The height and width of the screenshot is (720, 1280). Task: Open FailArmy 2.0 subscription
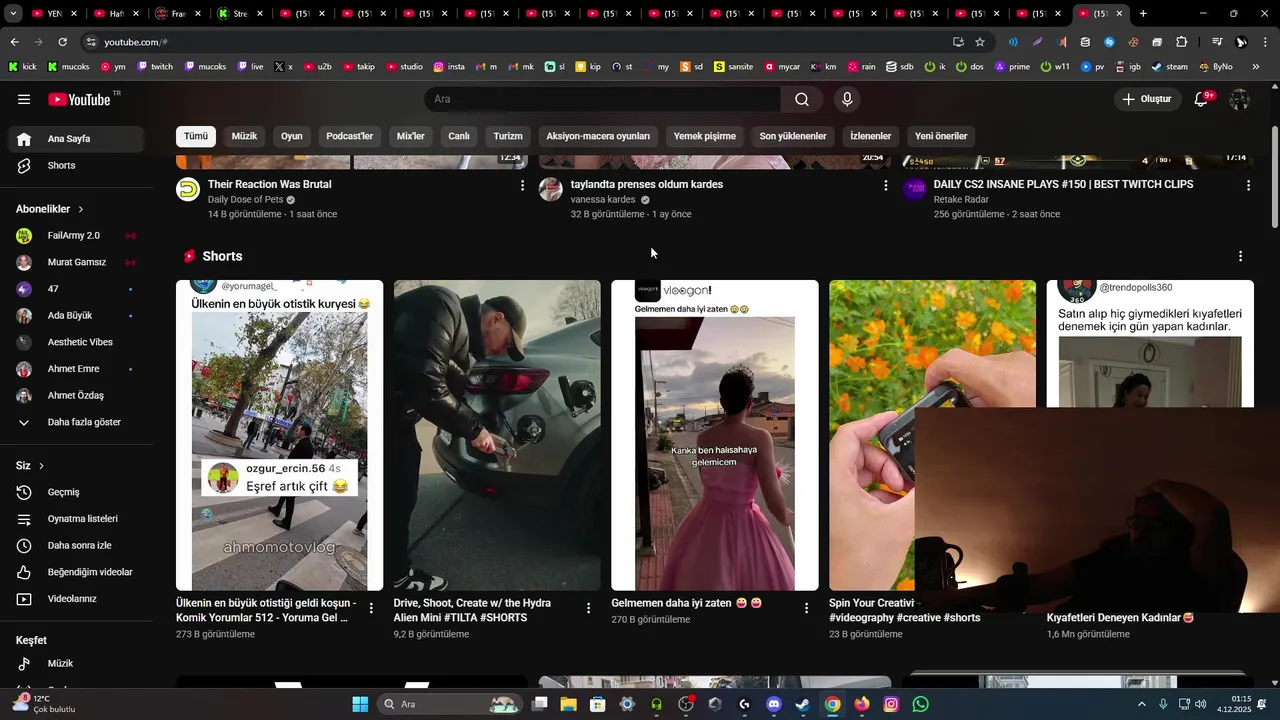pyautogui.click(x=77, y=236)
